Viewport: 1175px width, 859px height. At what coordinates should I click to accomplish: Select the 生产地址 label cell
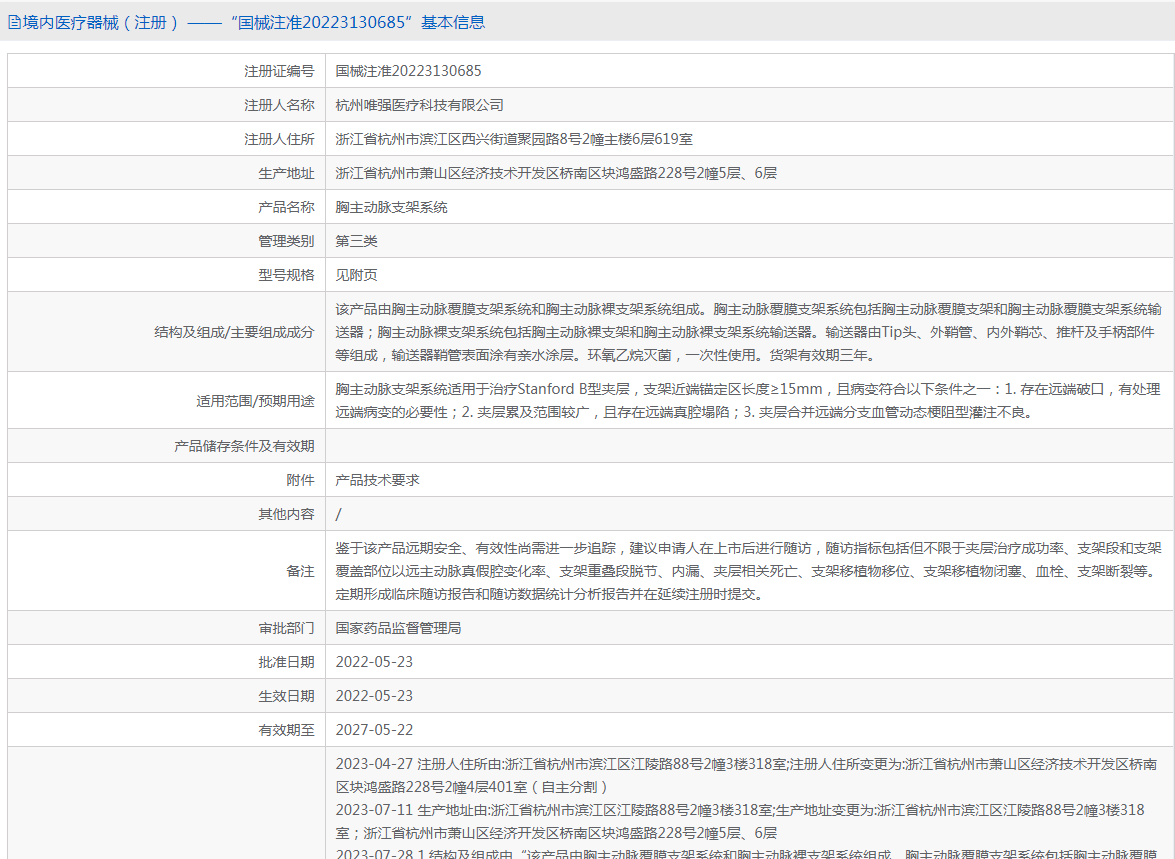286,173
